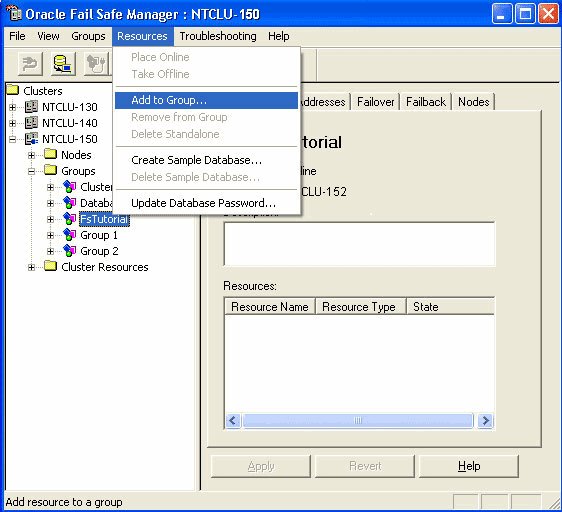Click the resources list horizontal scrollbar thumb
Viewport: 562px width, 512px height.
[x=358, y=420]
